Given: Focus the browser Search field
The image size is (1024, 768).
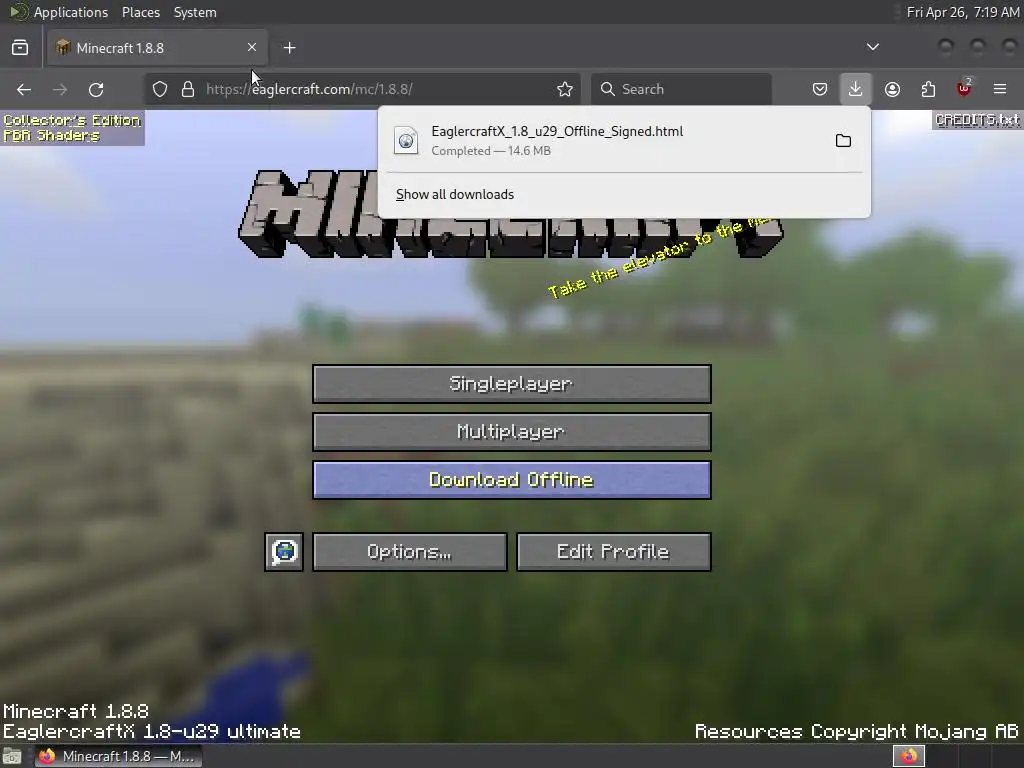Looking at the screenshot, I should pyautogui.click(x=681, y=89).
